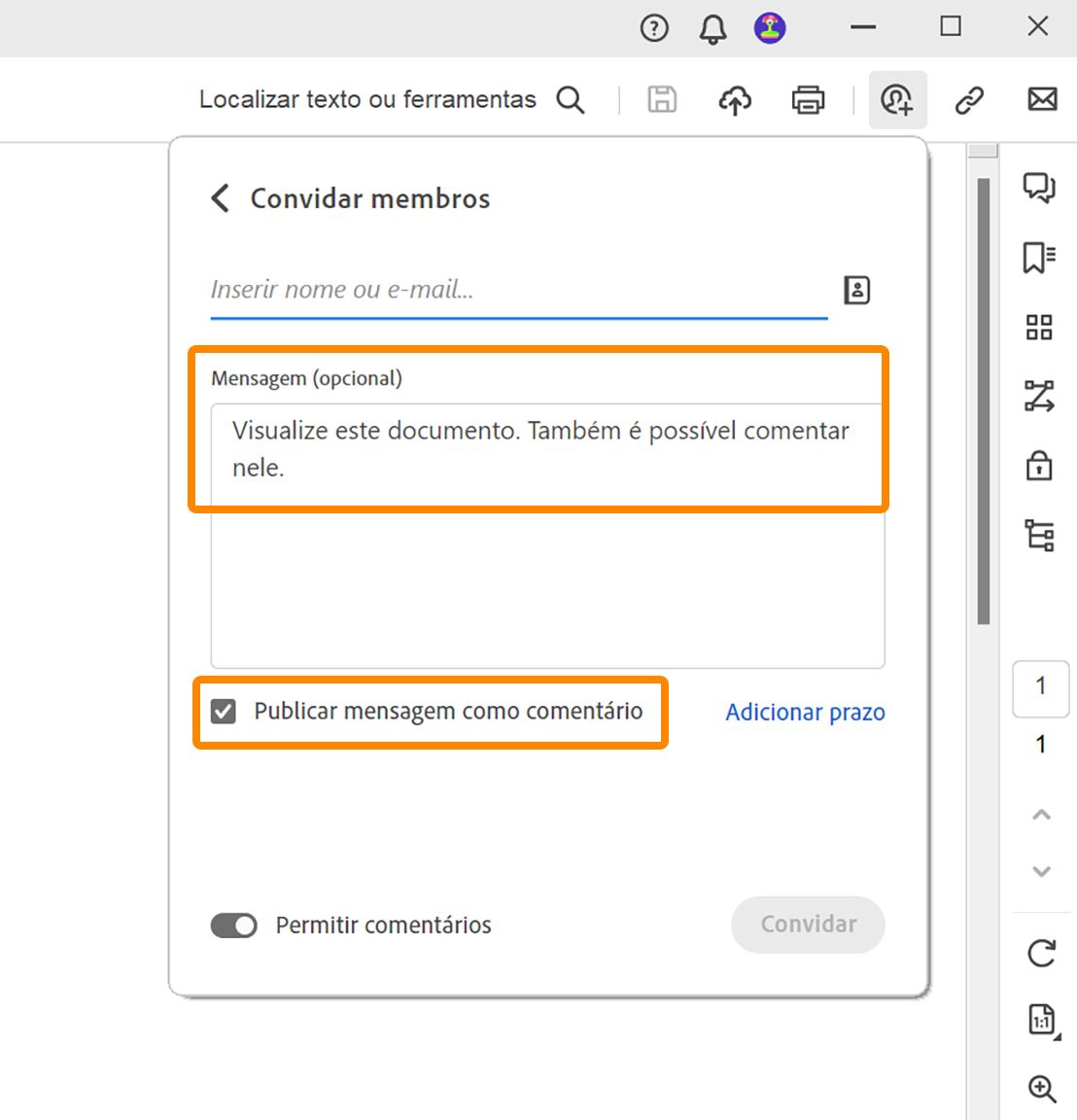
Task: Open the notifications bell
Action: click(x=712, y=29)
